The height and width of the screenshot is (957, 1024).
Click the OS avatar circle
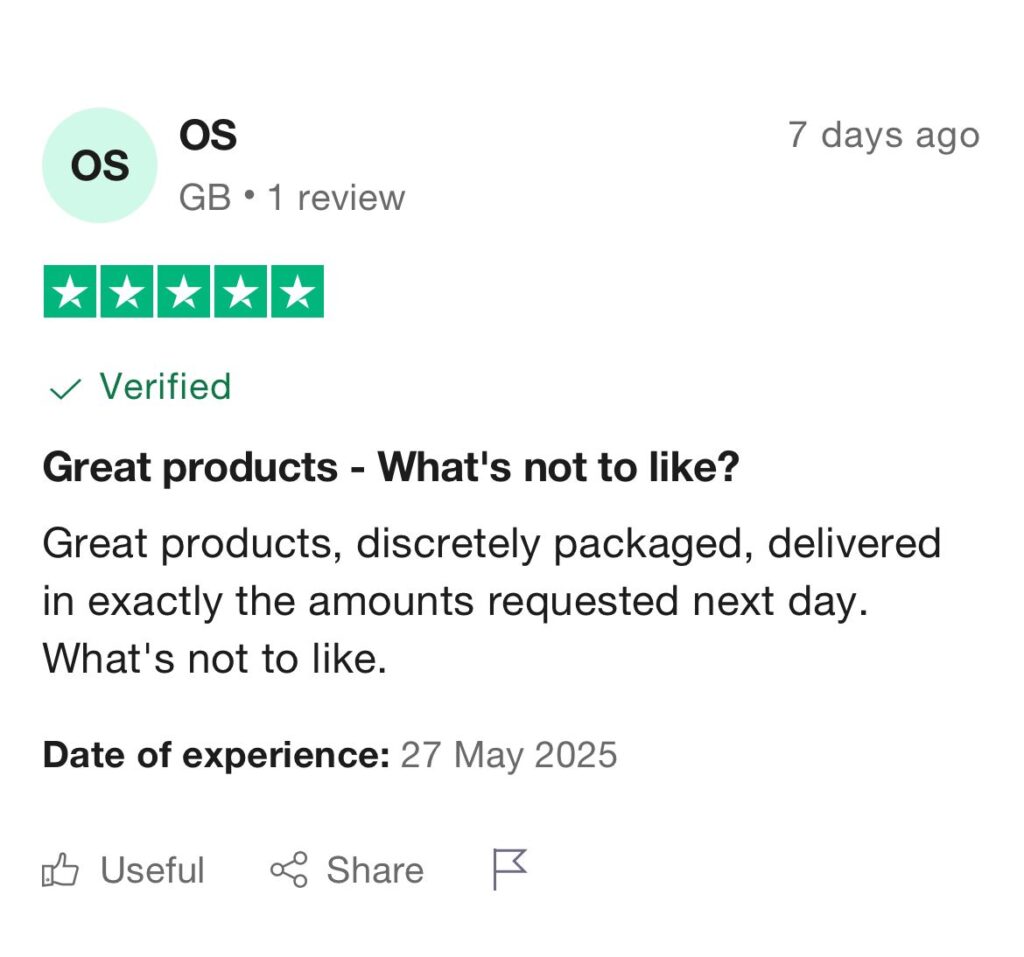[x=100, y=165]
